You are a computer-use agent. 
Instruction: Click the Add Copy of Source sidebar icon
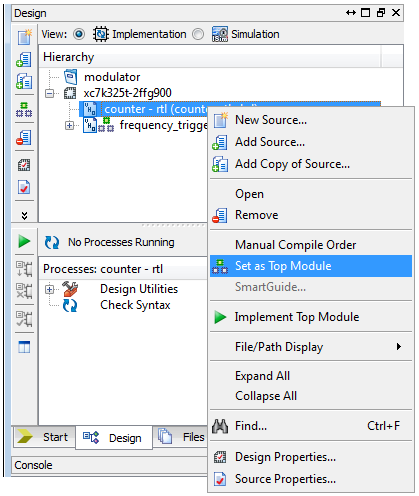tap(24, 81)
